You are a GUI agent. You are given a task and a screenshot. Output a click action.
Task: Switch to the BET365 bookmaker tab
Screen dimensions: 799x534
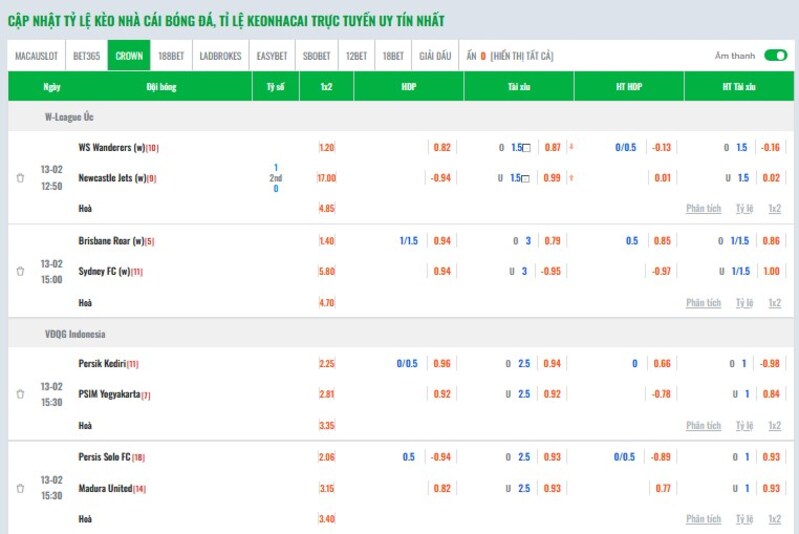coord(86,56)
